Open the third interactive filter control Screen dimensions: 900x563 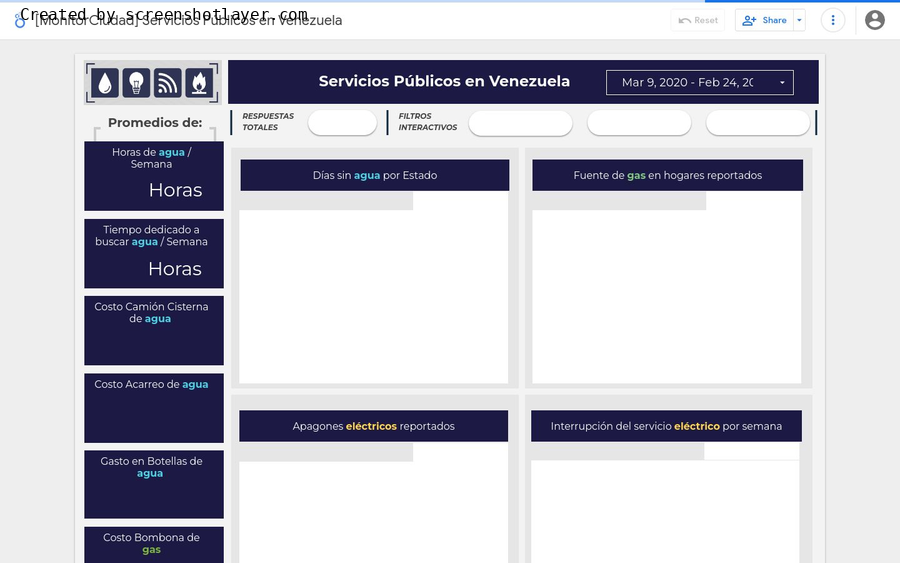(758, 123)
